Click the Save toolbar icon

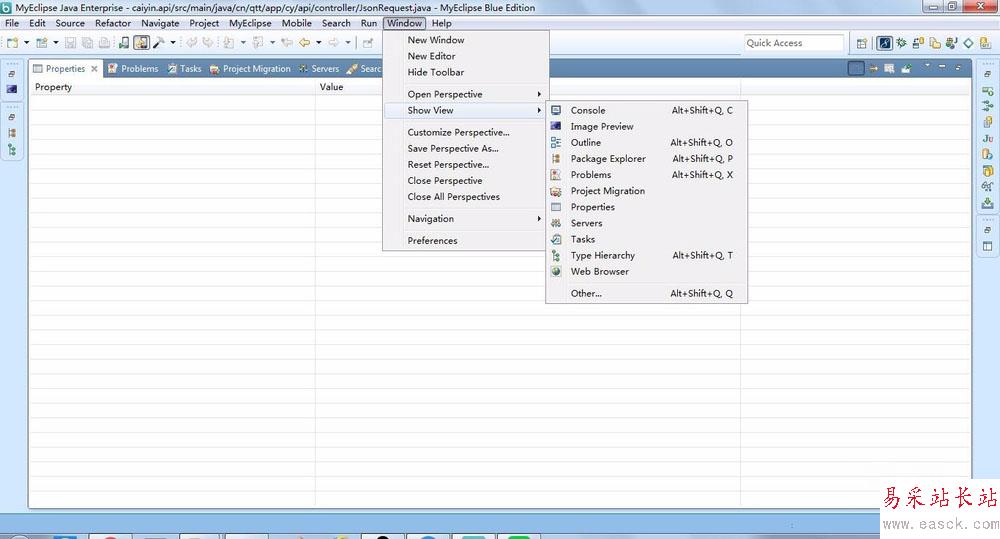[70, 43]
